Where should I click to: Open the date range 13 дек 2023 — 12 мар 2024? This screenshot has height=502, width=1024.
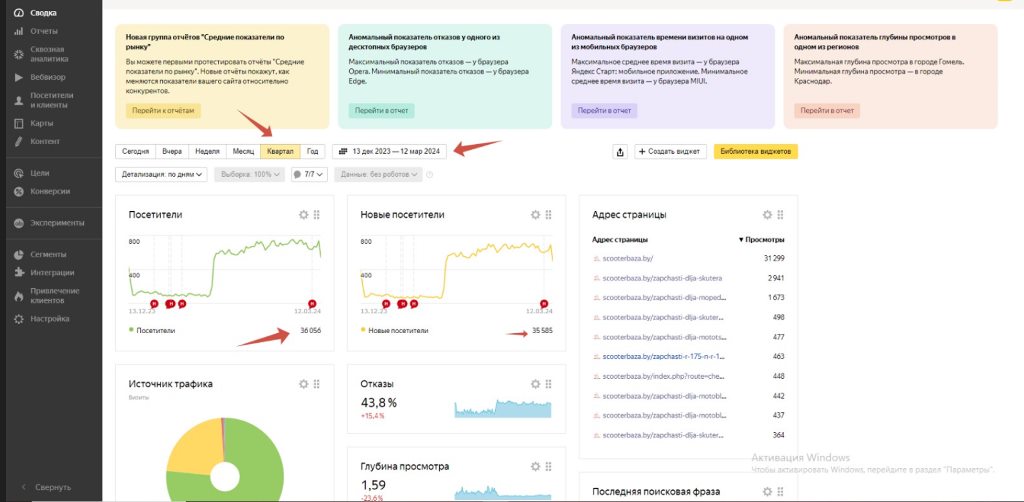click(x=390, y=151)
